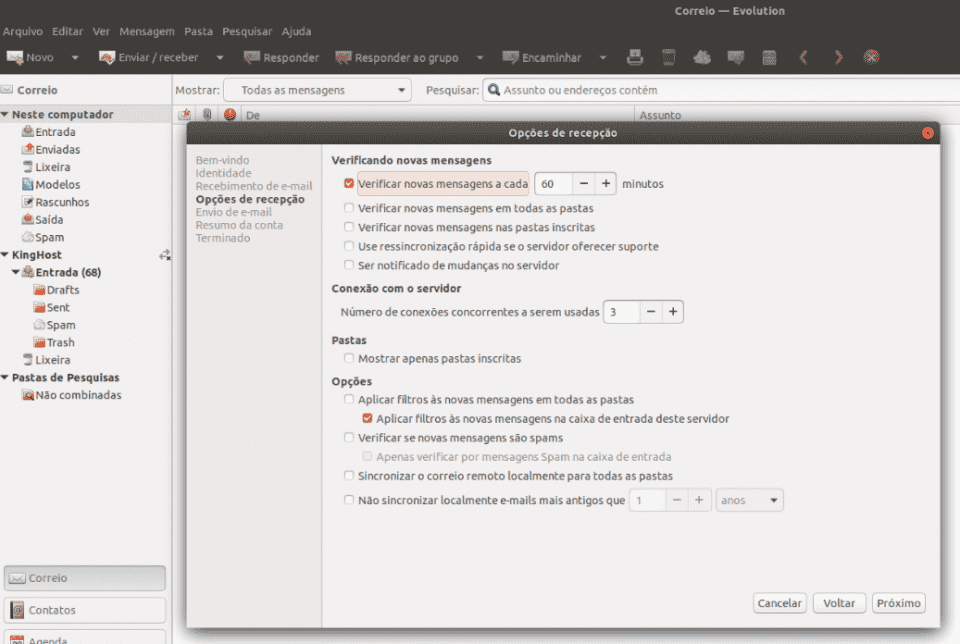Check 'Verificar se novas mensagens são spams'
The width and height of the screenshot is (960, 644).
[x=349, y=438]
